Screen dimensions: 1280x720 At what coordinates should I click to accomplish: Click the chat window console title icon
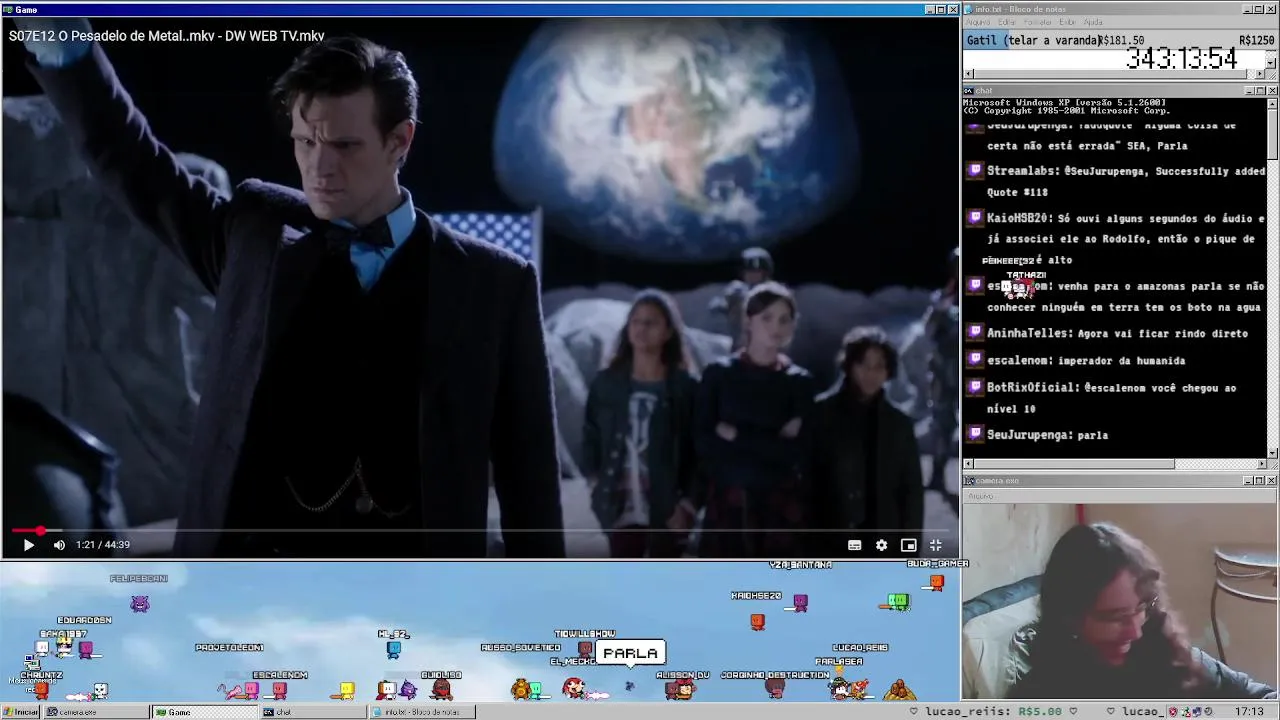[969, 91]
